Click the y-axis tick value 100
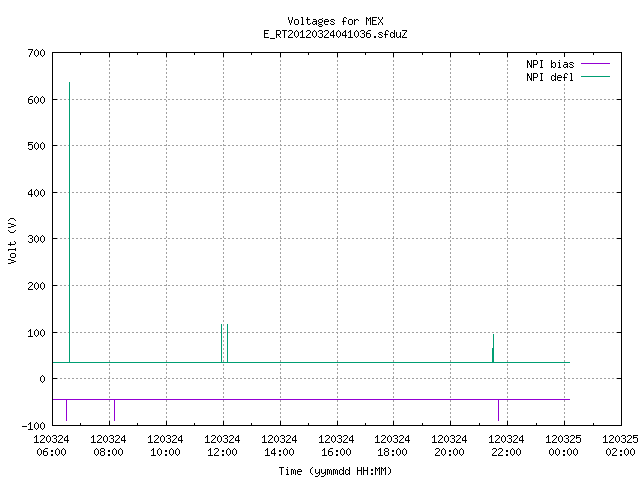 36,333
